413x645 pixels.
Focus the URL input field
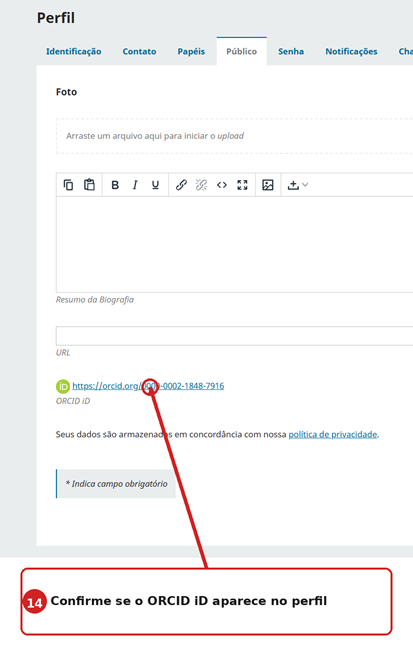[234, 336]
